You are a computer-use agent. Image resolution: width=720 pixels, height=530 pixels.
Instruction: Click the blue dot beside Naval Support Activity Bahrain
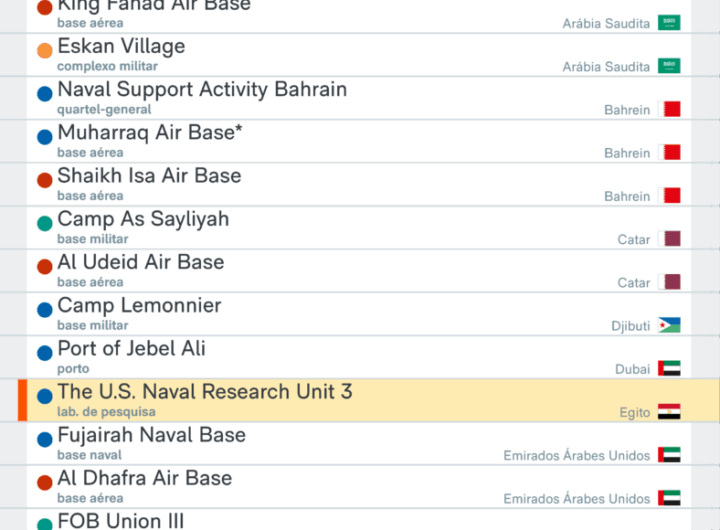[45, 93]
